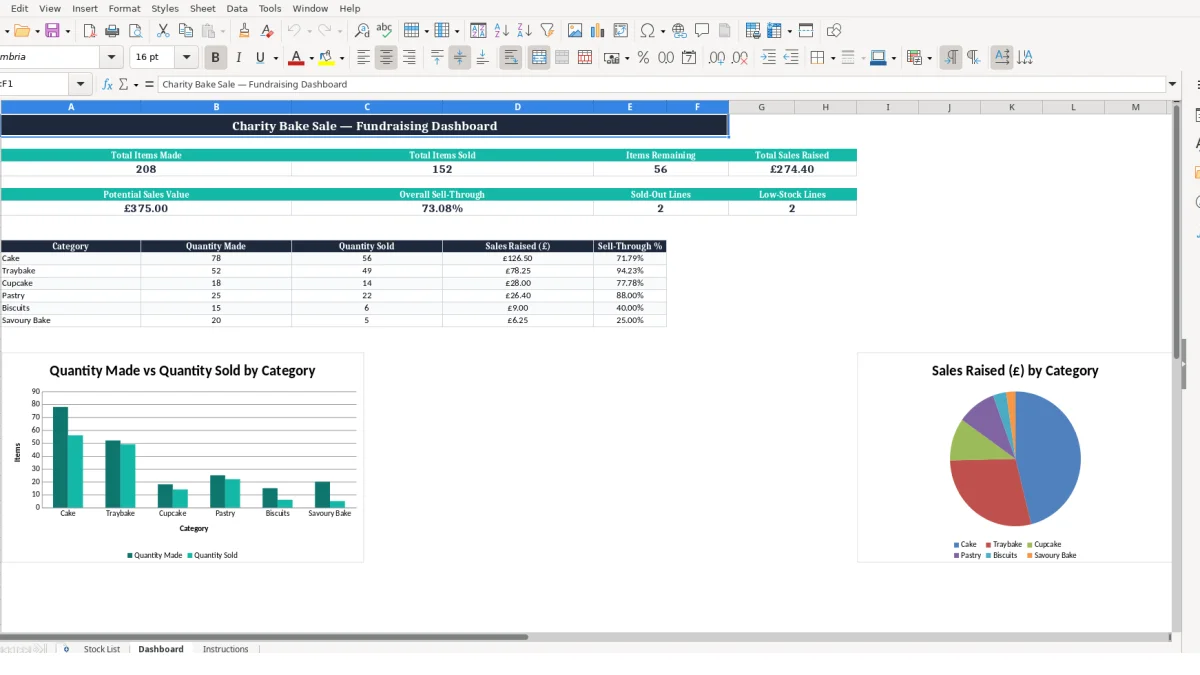Center text horizontally
The image size is (1200, 675).
(x=386, y=58)
